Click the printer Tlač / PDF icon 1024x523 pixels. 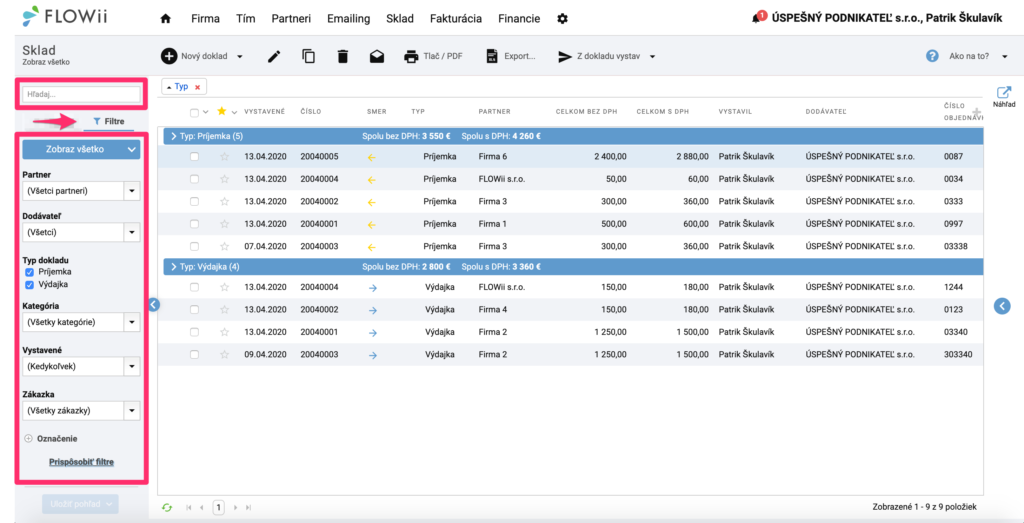click(x=411, y=57)
